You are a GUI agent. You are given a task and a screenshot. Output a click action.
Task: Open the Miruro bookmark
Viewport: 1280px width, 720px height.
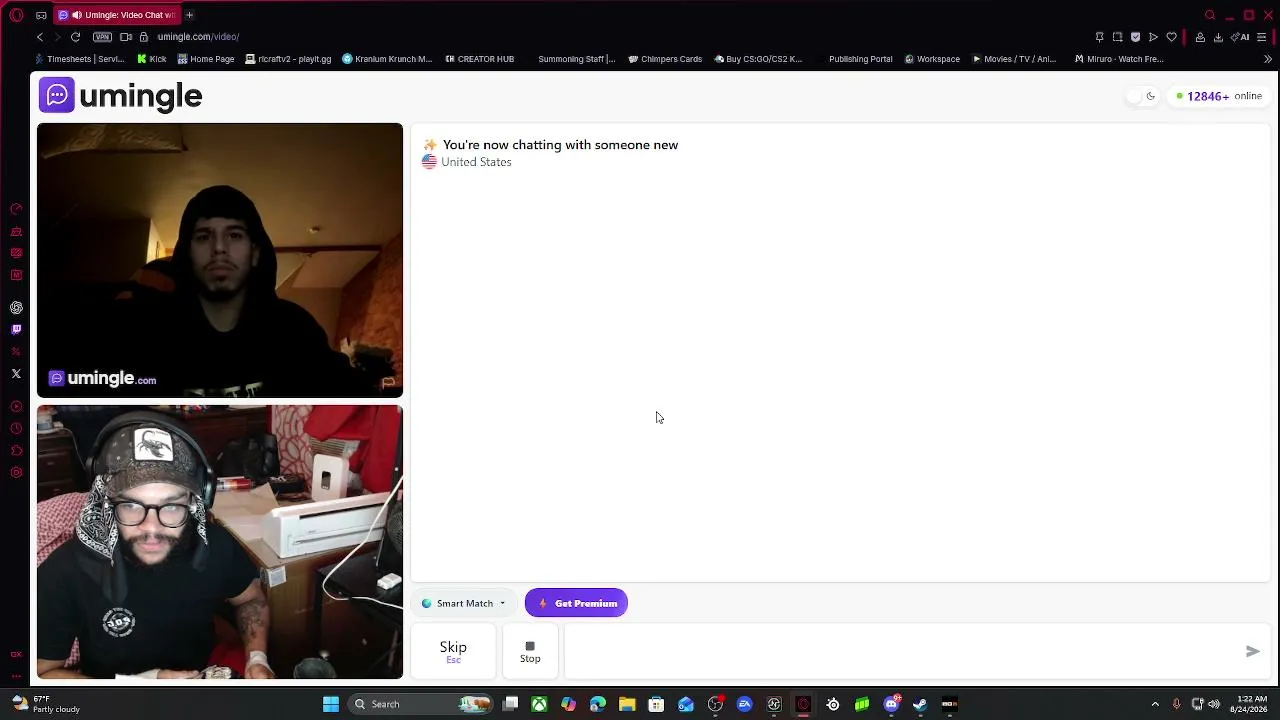coord(1119,59)
